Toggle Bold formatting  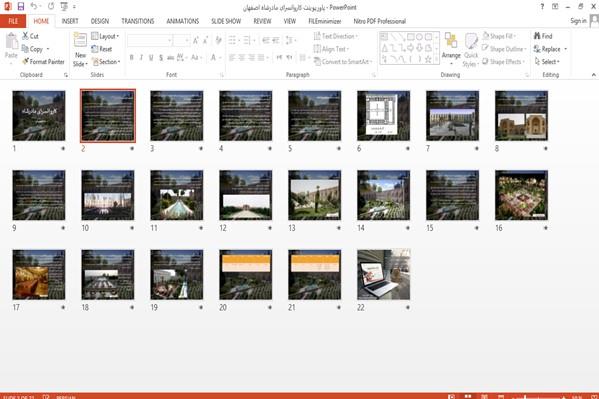tap(131, 57)
